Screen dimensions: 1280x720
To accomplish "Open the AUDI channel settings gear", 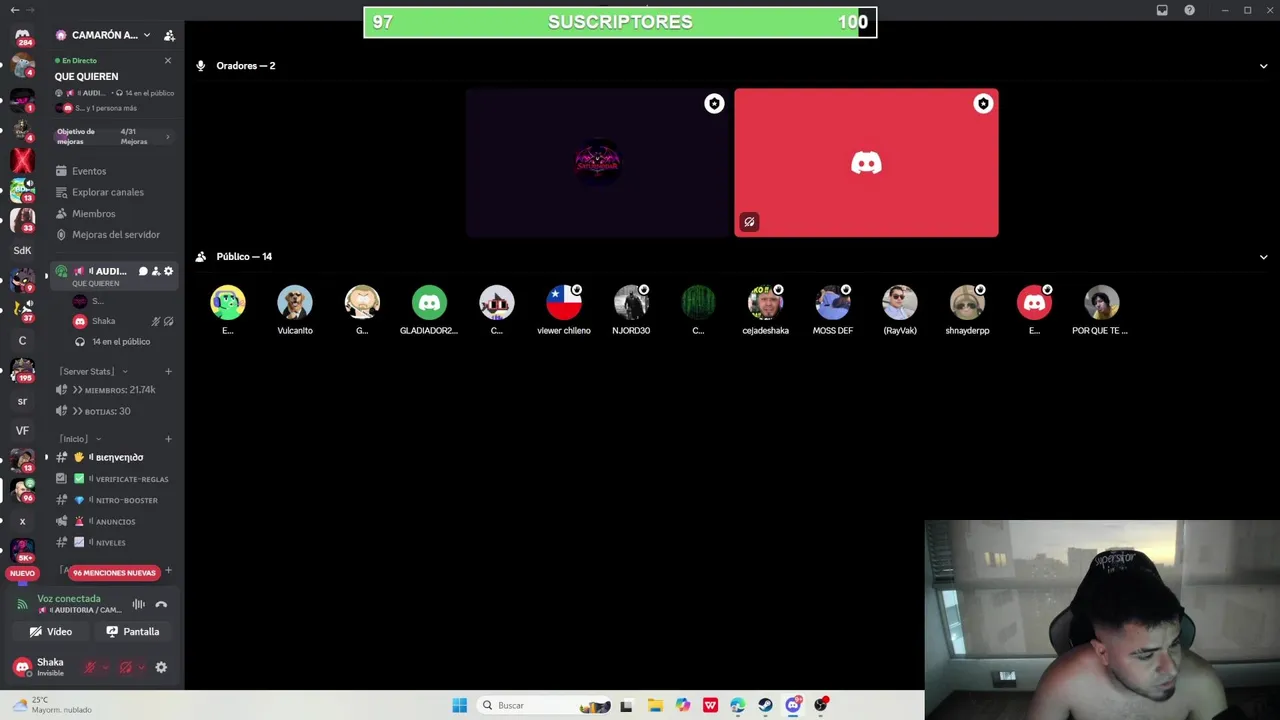I will pos(168,271).
